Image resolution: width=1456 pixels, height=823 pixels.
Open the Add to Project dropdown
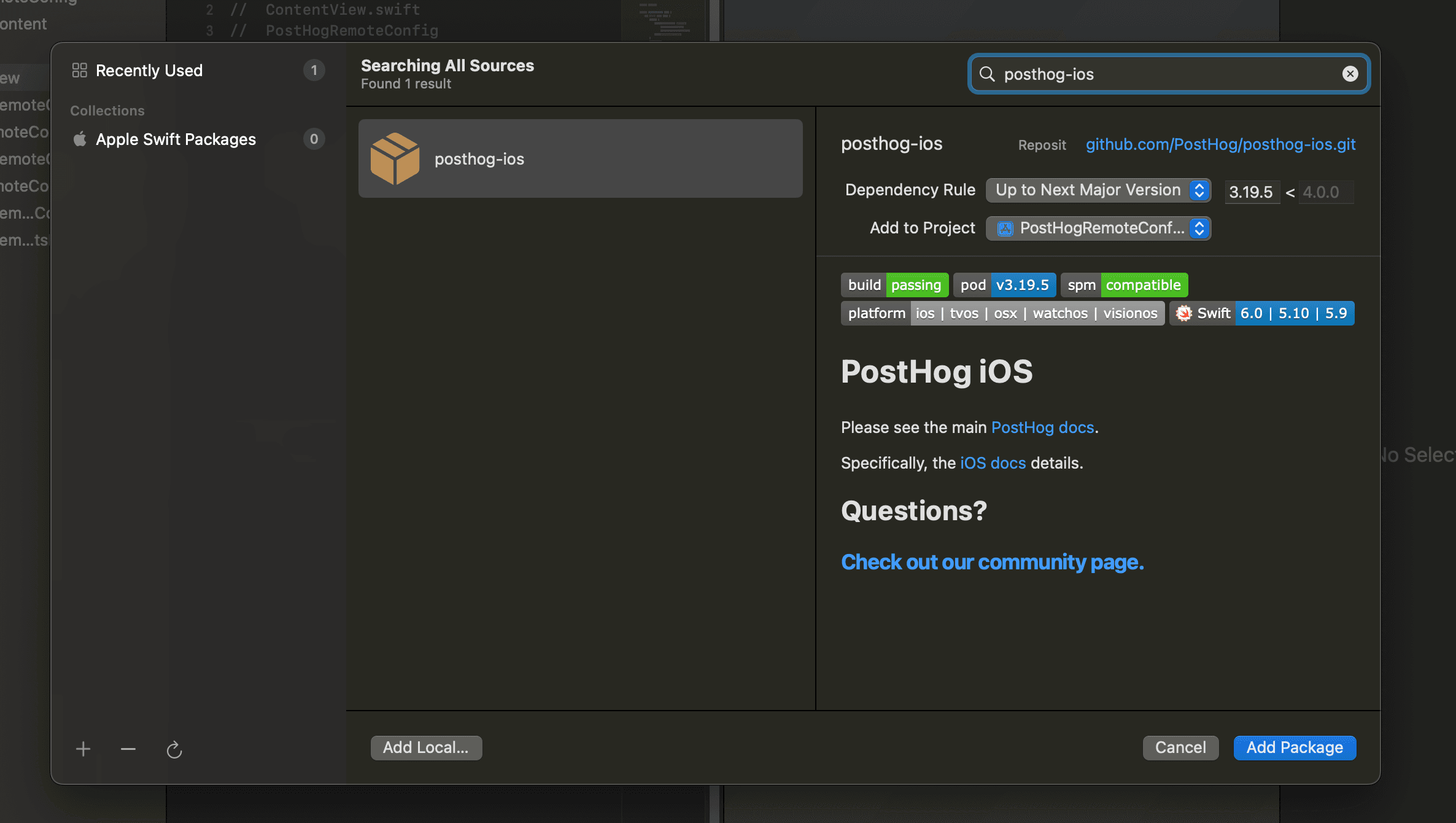tap(1098, 228)
